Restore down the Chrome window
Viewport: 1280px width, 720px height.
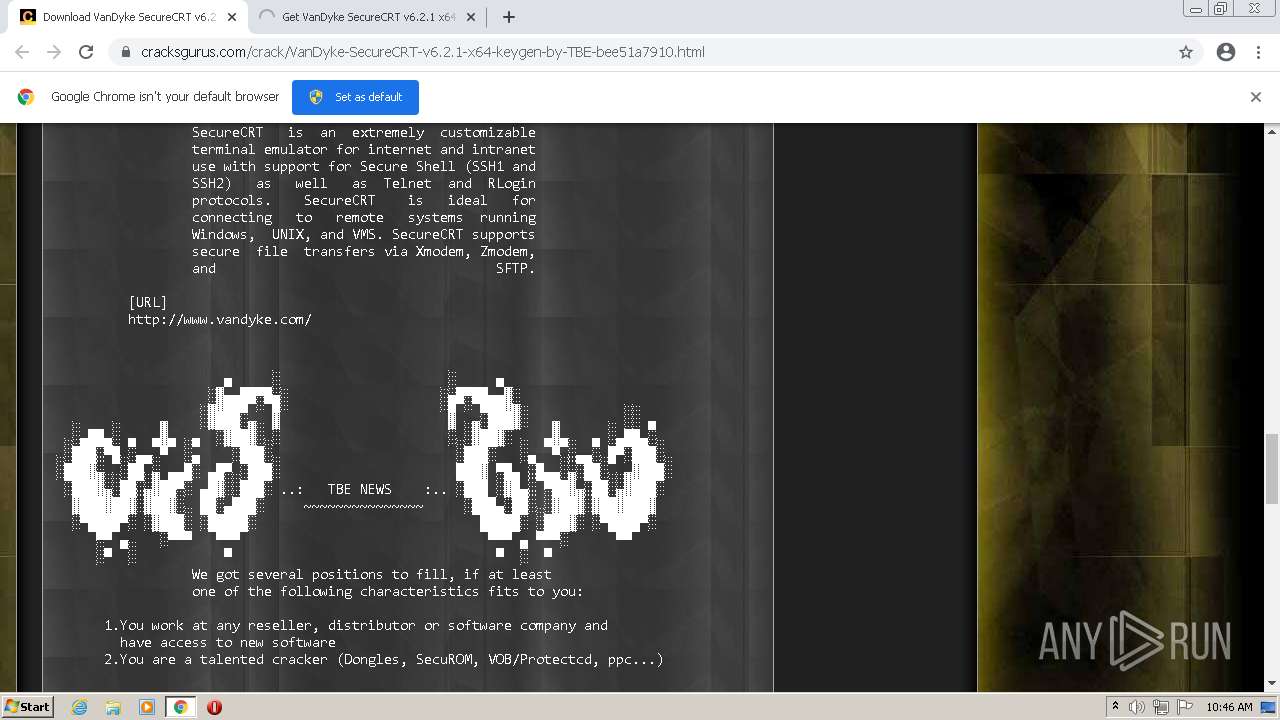(x=1221, y=9)
